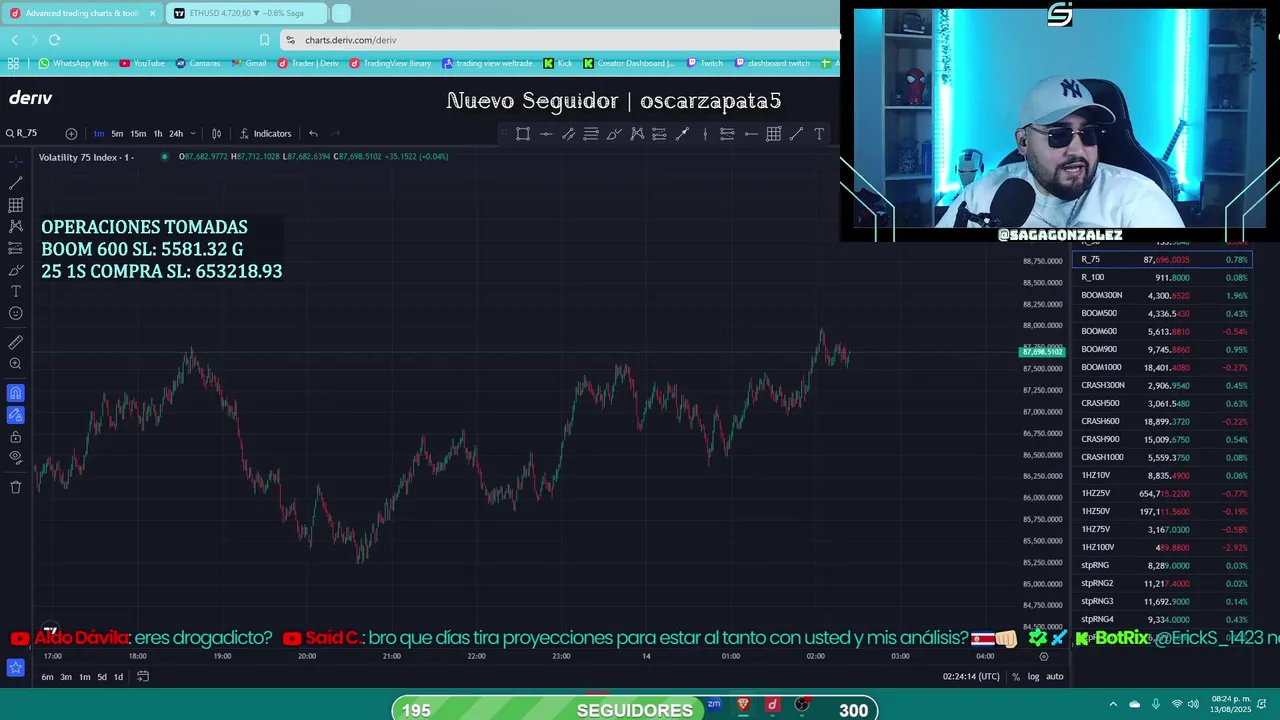Toggle hide all drawings eye icon
The width and height of the screenshot is (1280, 720).
pyautogui.click(x=15, y=457)
